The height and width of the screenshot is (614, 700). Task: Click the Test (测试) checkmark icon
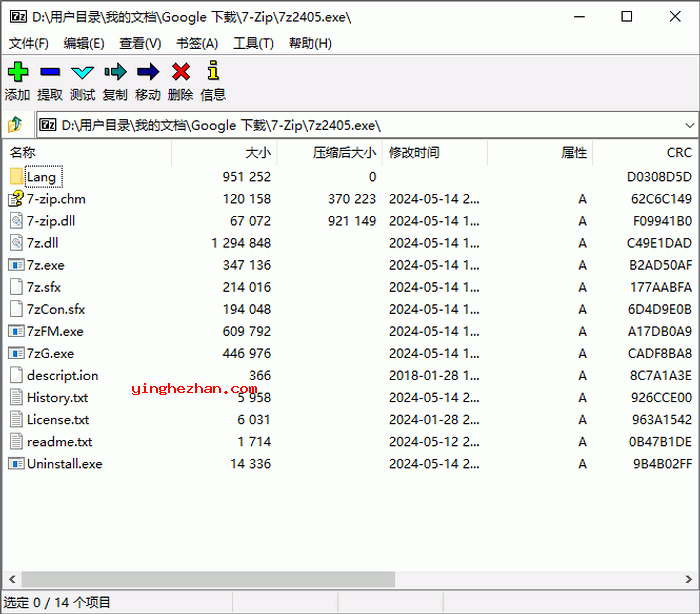coord(83,72)
